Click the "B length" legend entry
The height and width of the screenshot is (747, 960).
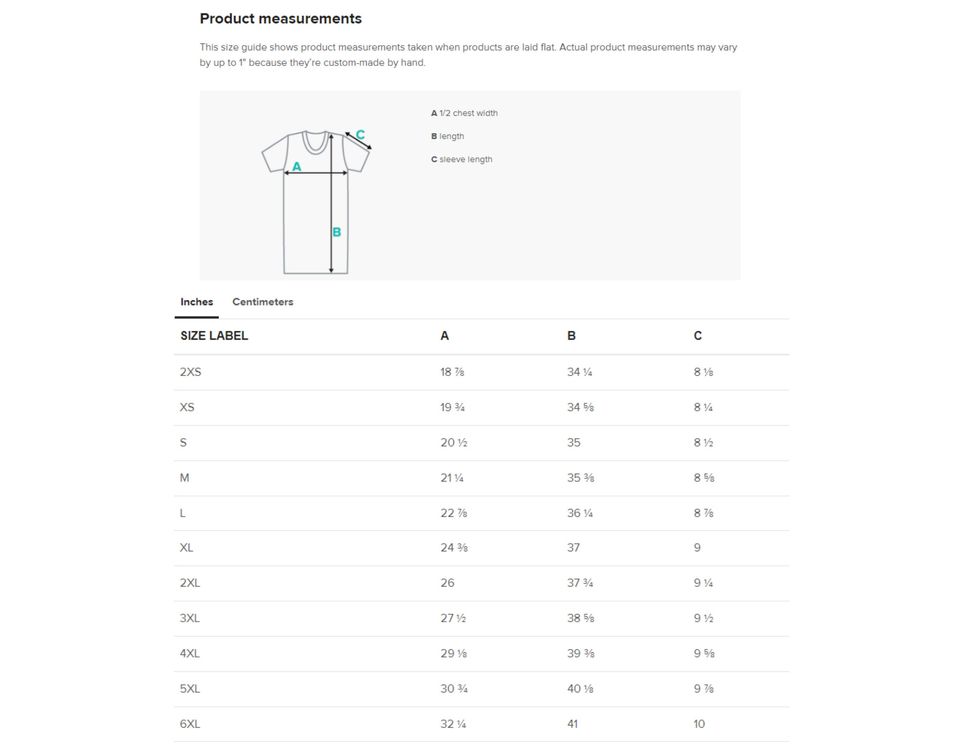[448, 136]
